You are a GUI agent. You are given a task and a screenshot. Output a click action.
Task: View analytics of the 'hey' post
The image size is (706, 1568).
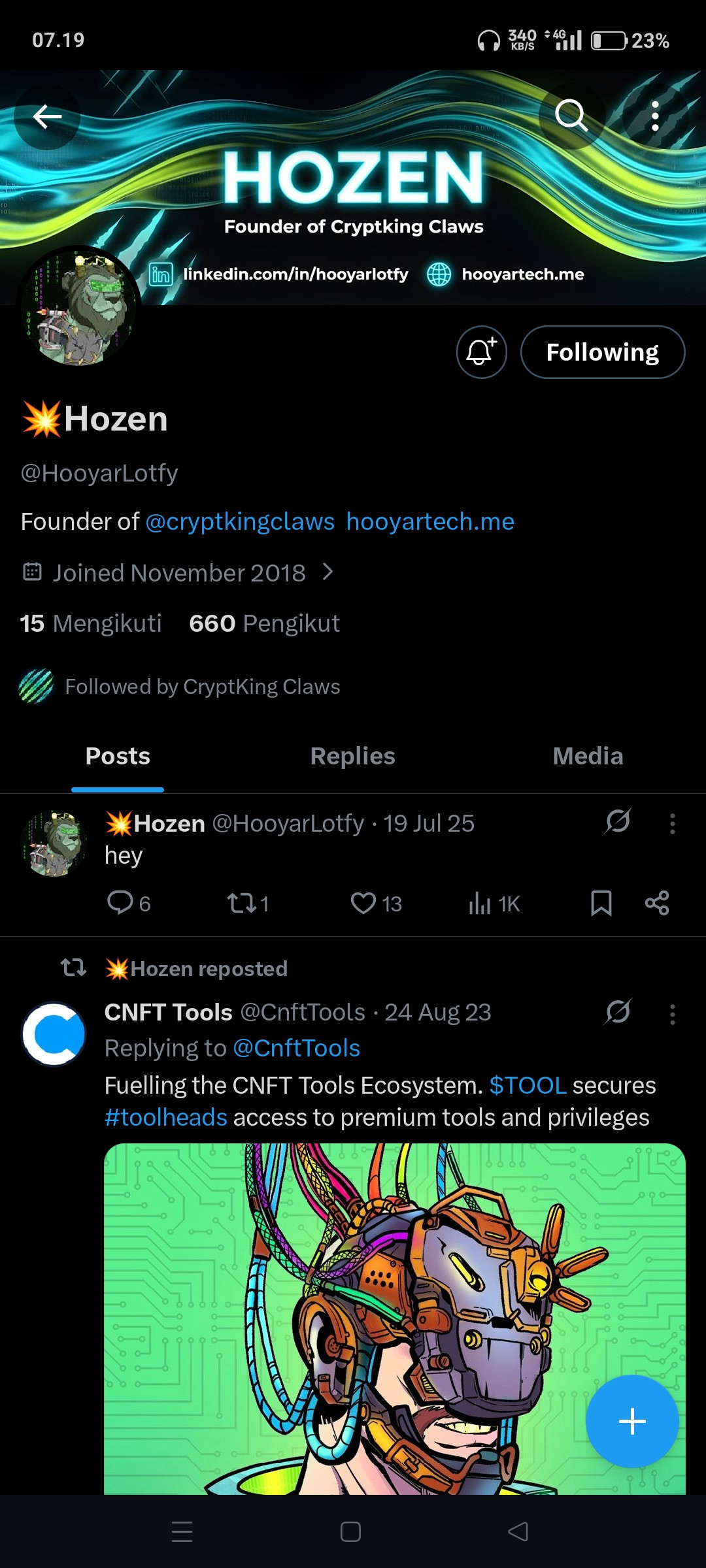click(494, 903)
